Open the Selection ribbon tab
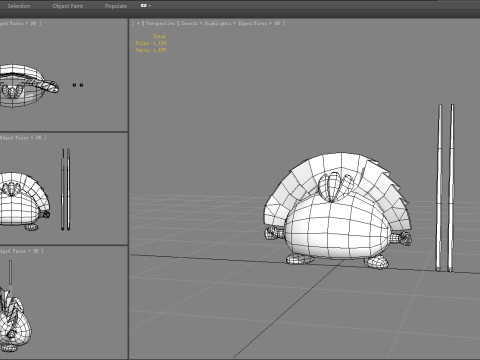 (x=19, y=6)
